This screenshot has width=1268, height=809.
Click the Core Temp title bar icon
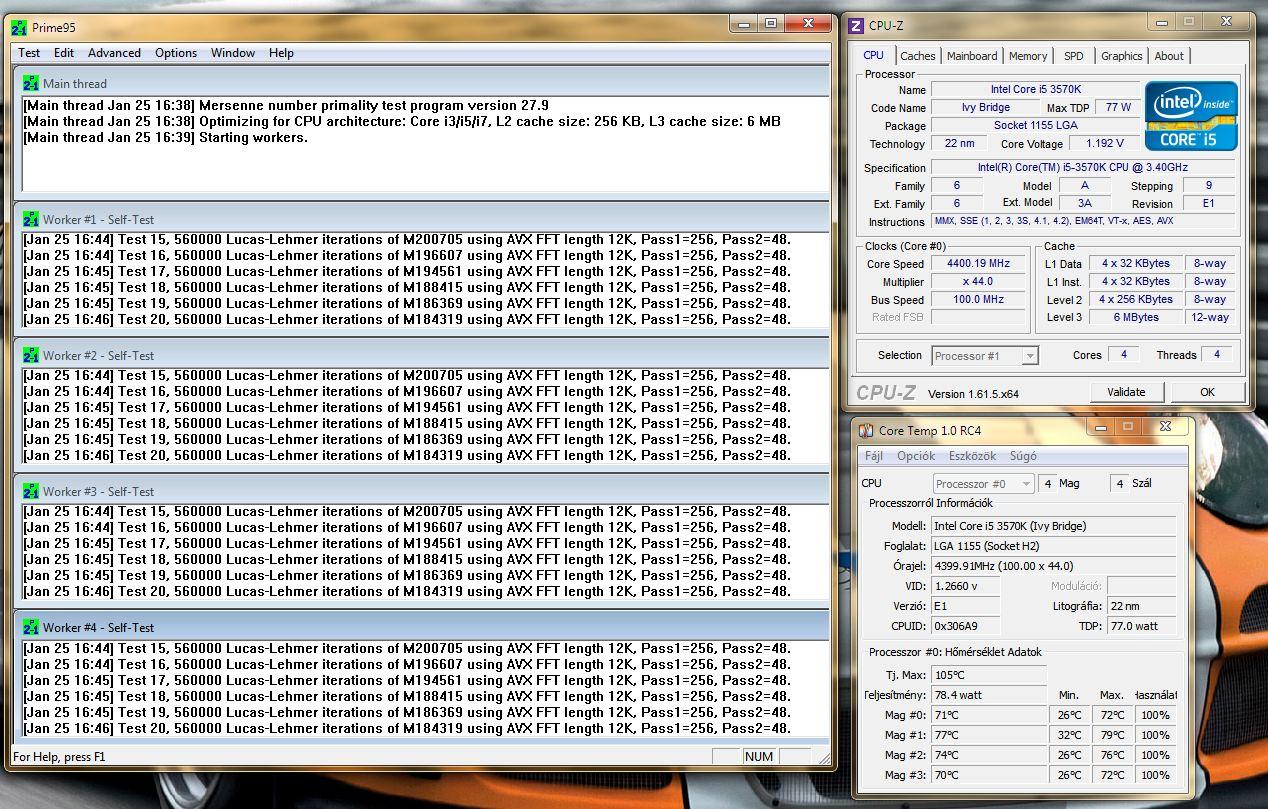coord(866,430)
